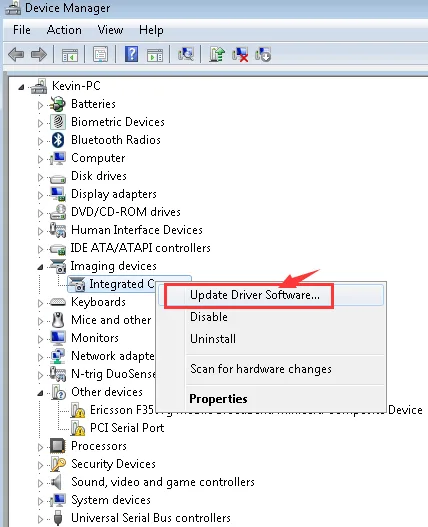Viewport: 428px width, 527px height.
Task: Click the DVD/CD-ROM drives icon
Action: 57,212
